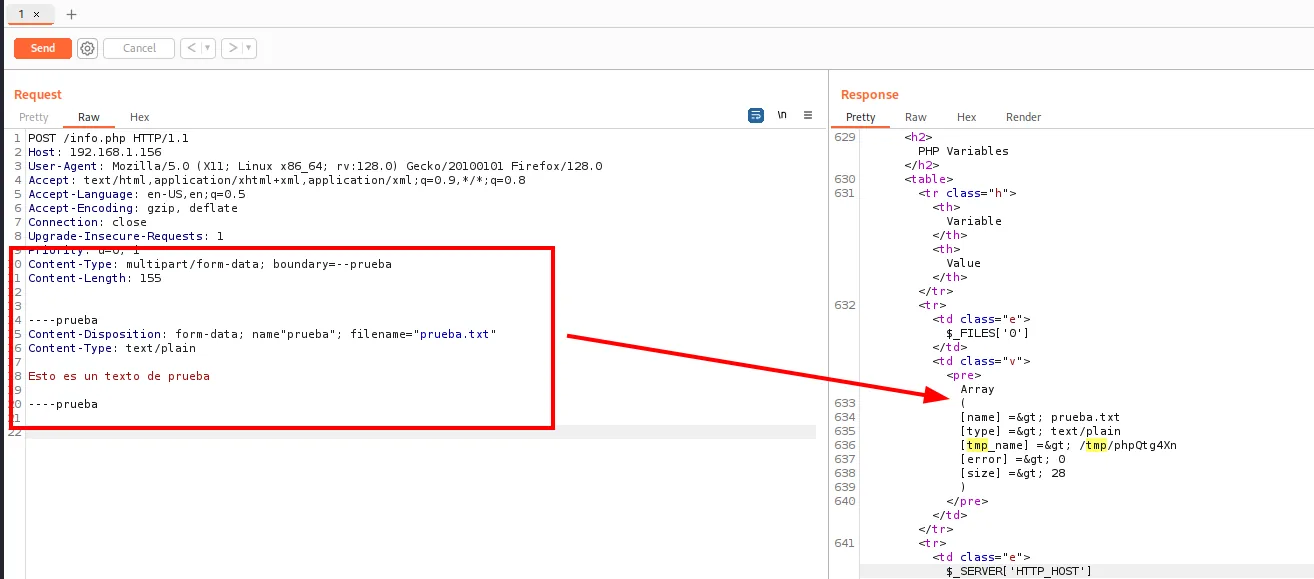The width and height of the screenshot is (1314, 579).
Task: Open the back history dropdown arrow
Action: click(208, 48)
